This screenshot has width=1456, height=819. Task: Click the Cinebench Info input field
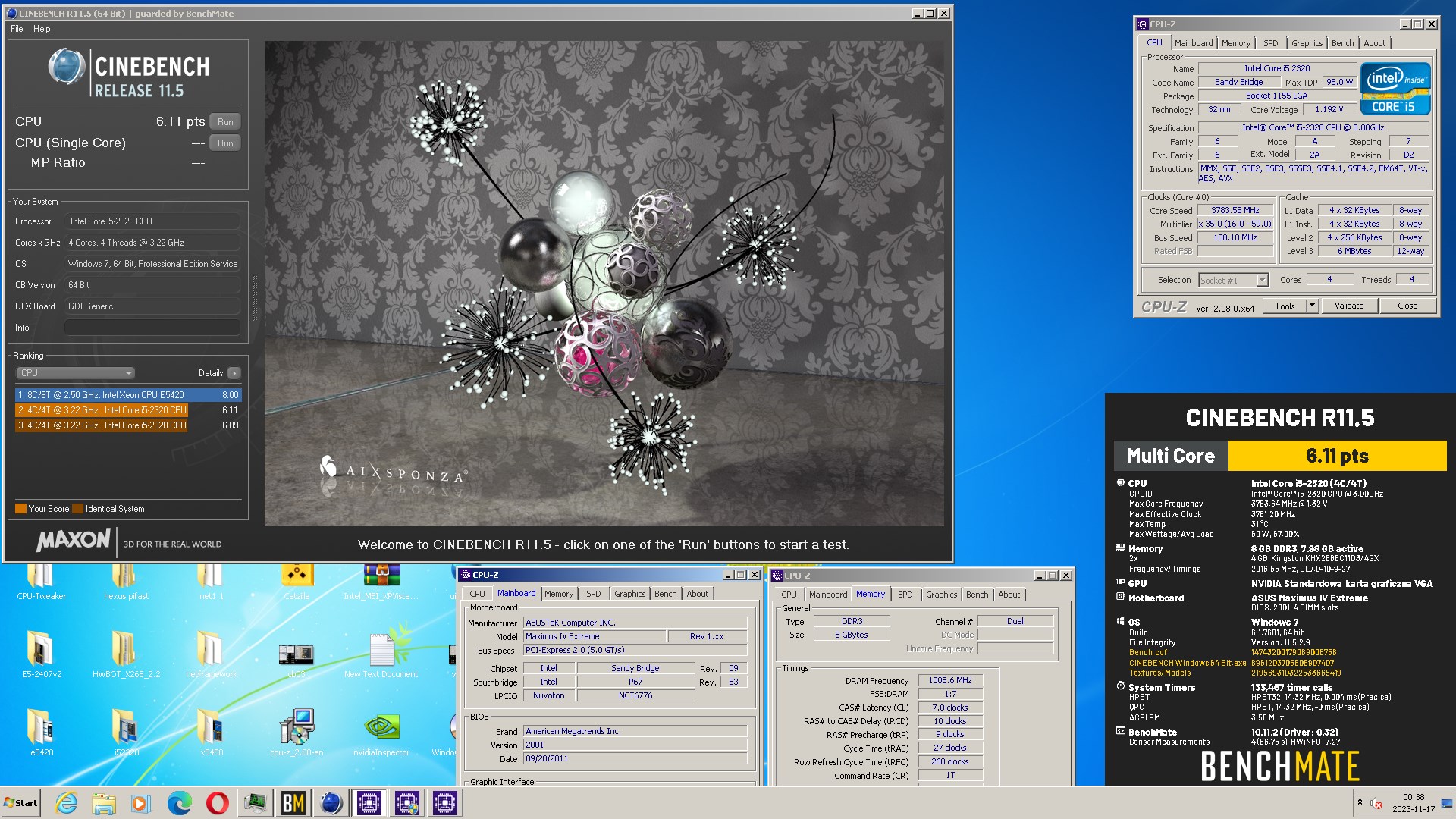pos(152,328)
